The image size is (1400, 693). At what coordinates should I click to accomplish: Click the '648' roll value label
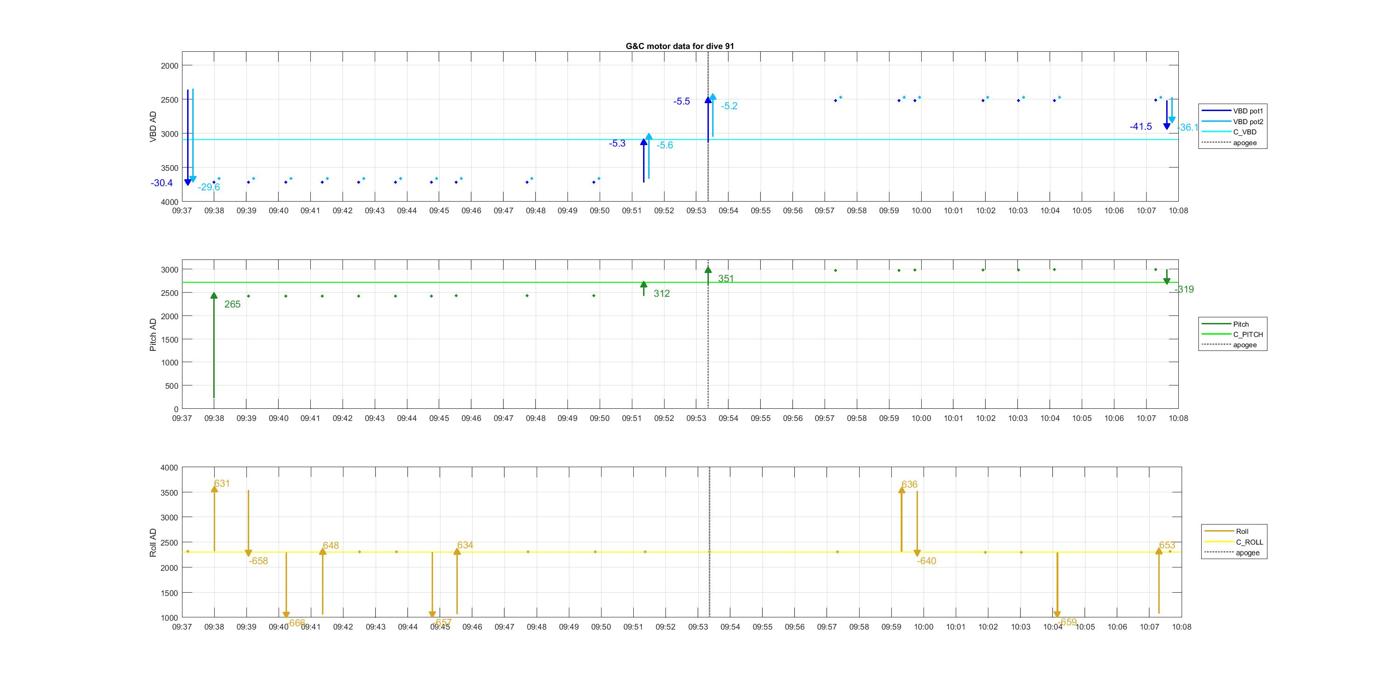pos(331,546)
